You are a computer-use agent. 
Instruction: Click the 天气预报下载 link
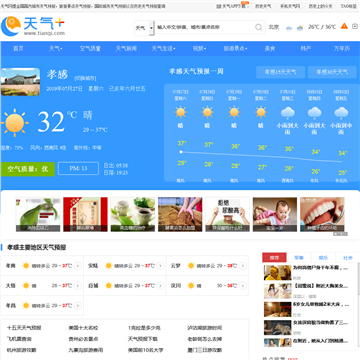143,339
